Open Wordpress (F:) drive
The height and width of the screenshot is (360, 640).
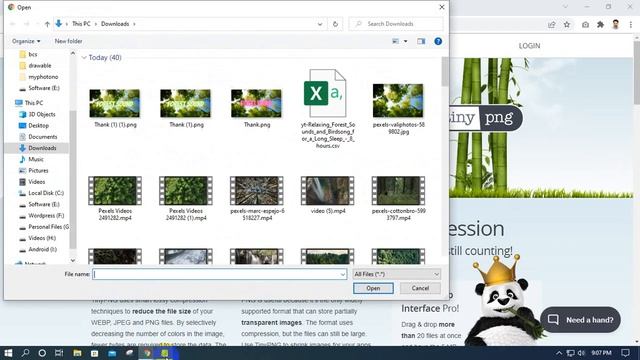click(x=46, y=216)
